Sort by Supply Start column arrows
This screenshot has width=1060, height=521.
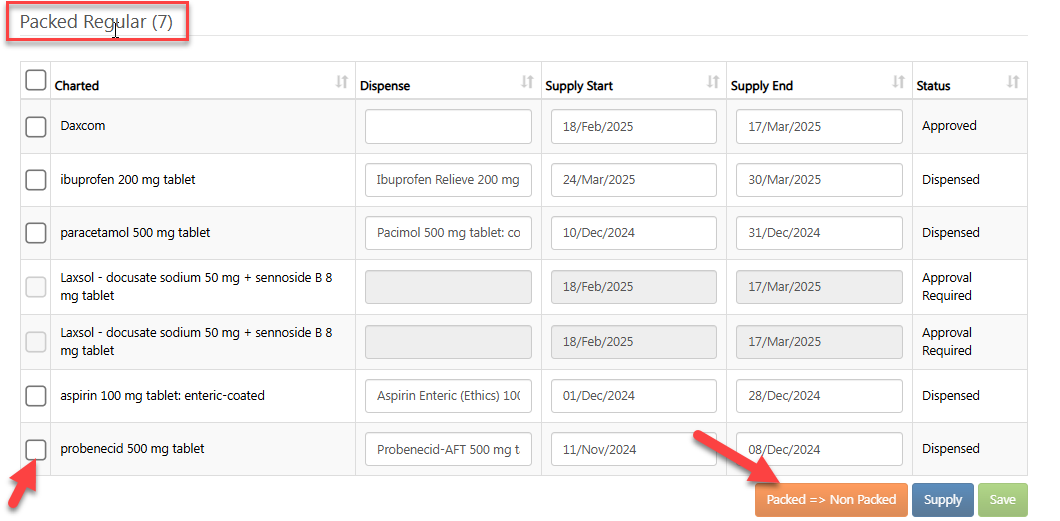pyautogui.click(x=713, y=83)
